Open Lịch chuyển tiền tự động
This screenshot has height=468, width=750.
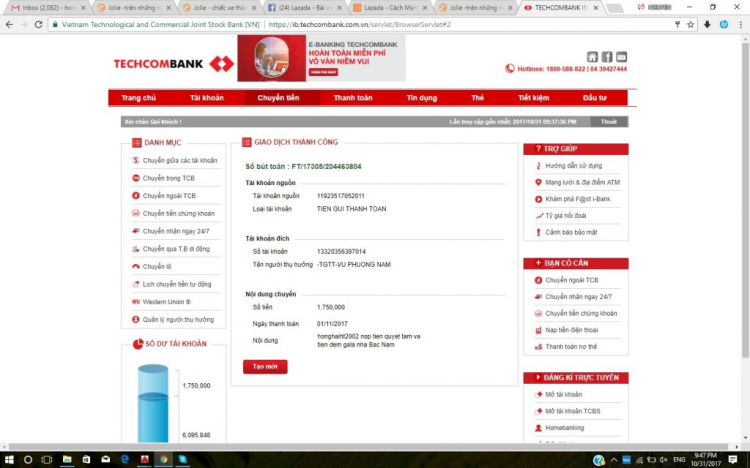(176, 284)
